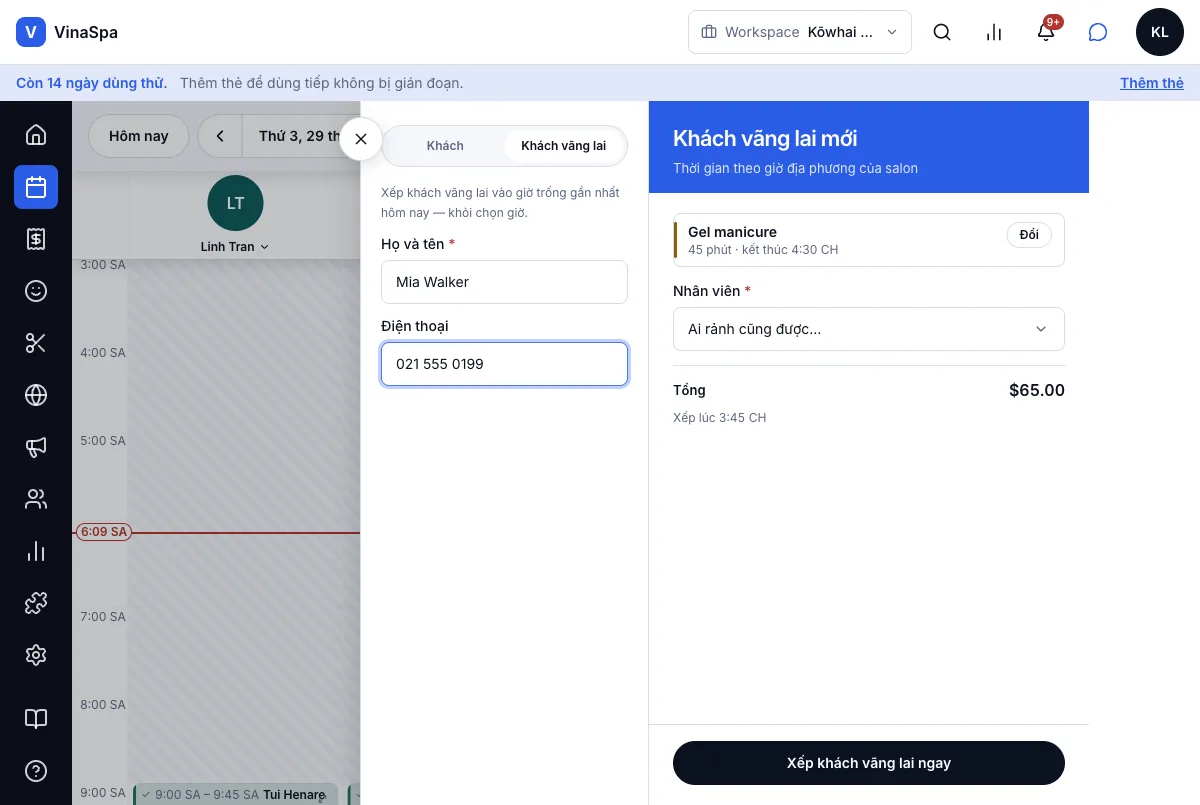Click the Gel manicure service card
Image resolution: width=1200 pixels, height=805 pixels.
tap(869, 240)
